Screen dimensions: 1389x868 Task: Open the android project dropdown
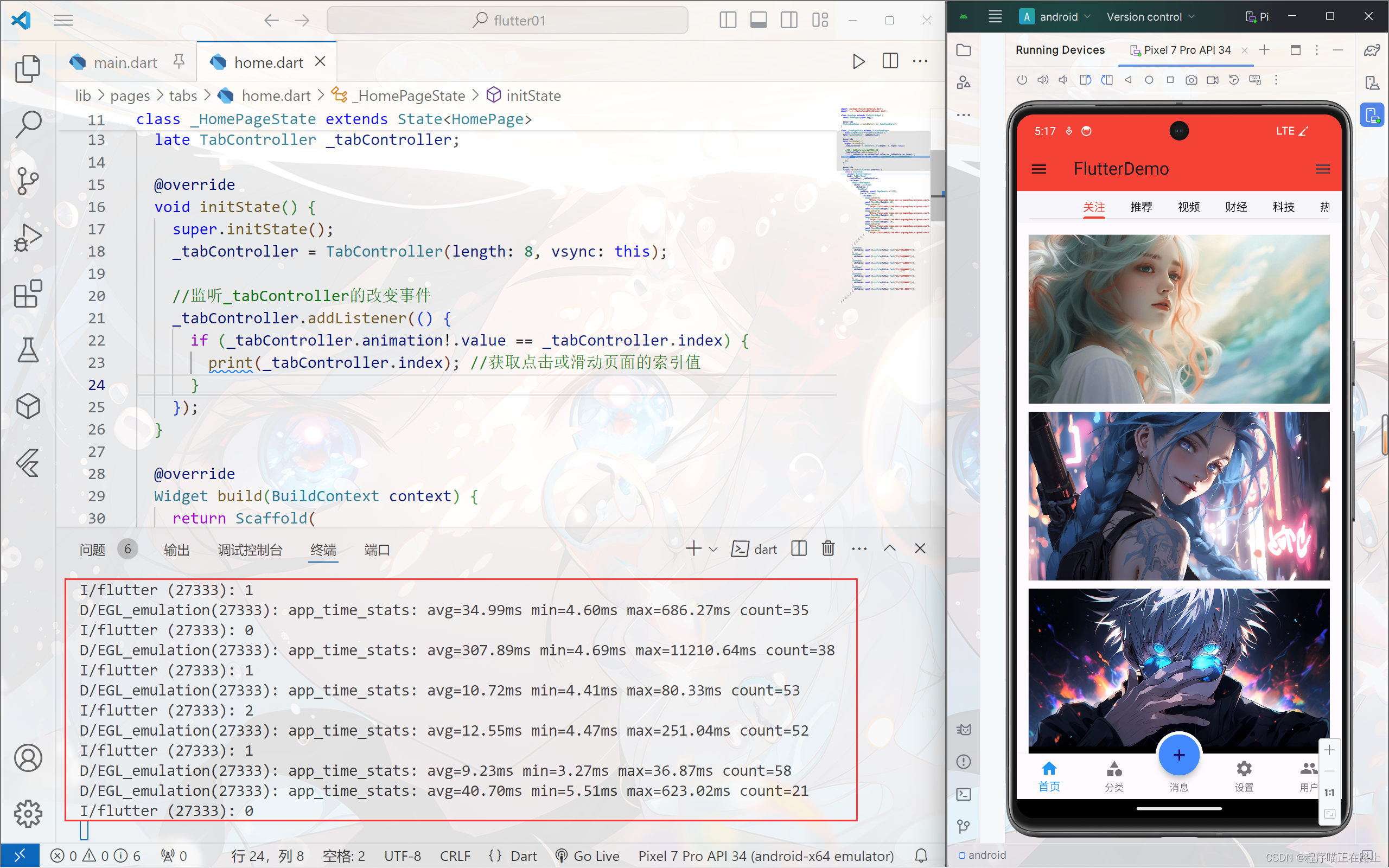point(1058,17)
